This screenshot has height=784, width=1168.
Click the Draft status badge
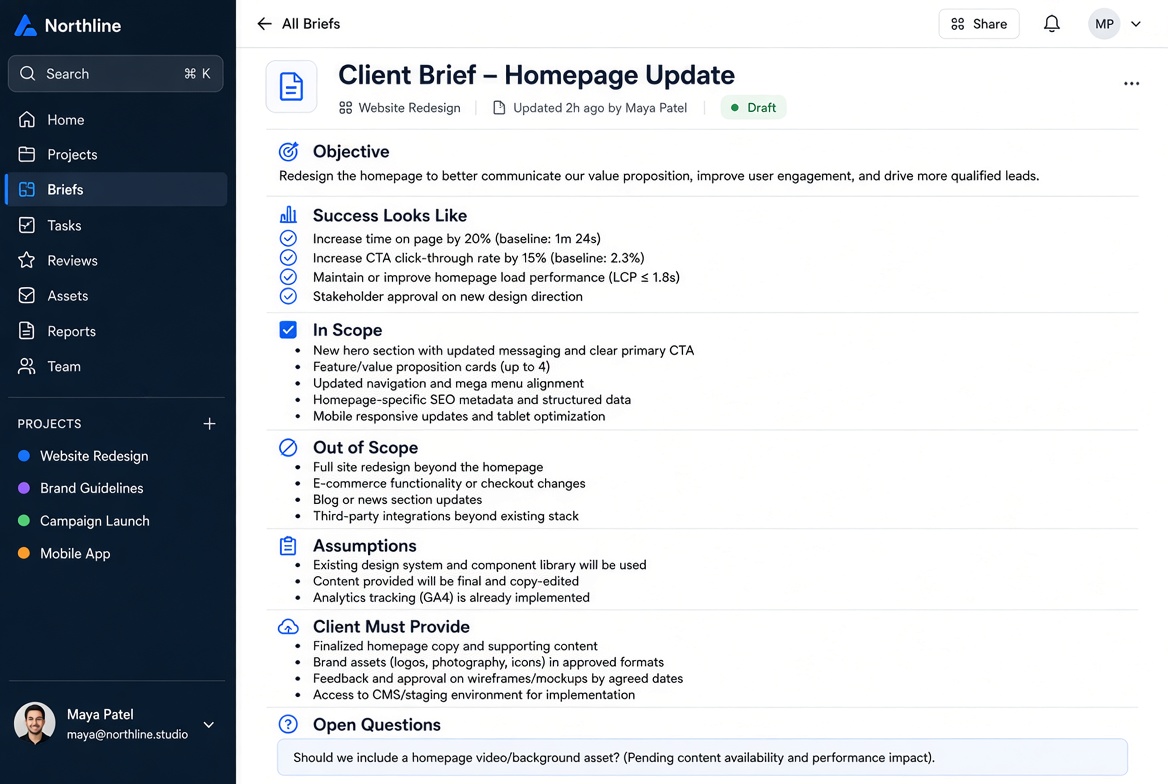tap(753, 108)
